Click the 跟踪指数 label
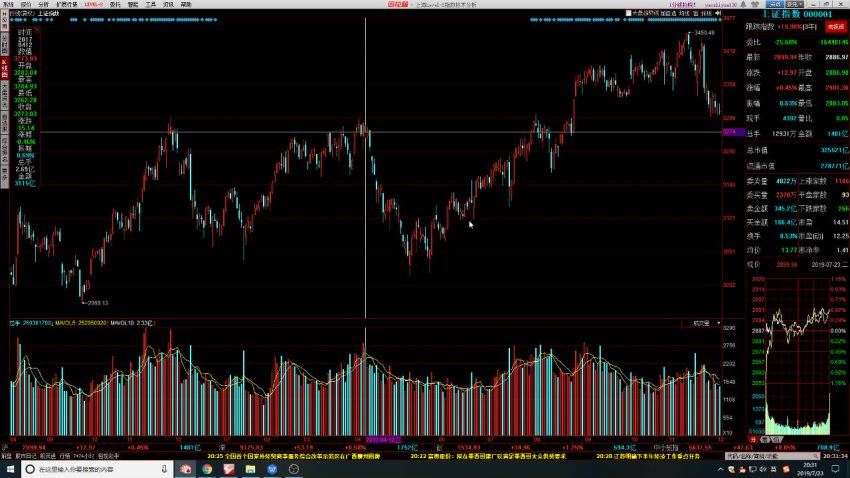 759,27
